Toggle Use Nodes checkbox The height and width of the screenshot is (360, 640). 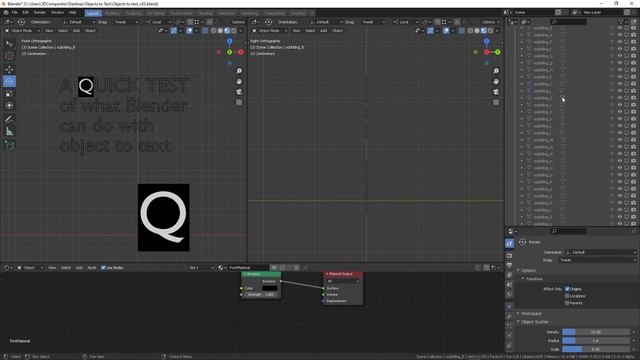103,268
